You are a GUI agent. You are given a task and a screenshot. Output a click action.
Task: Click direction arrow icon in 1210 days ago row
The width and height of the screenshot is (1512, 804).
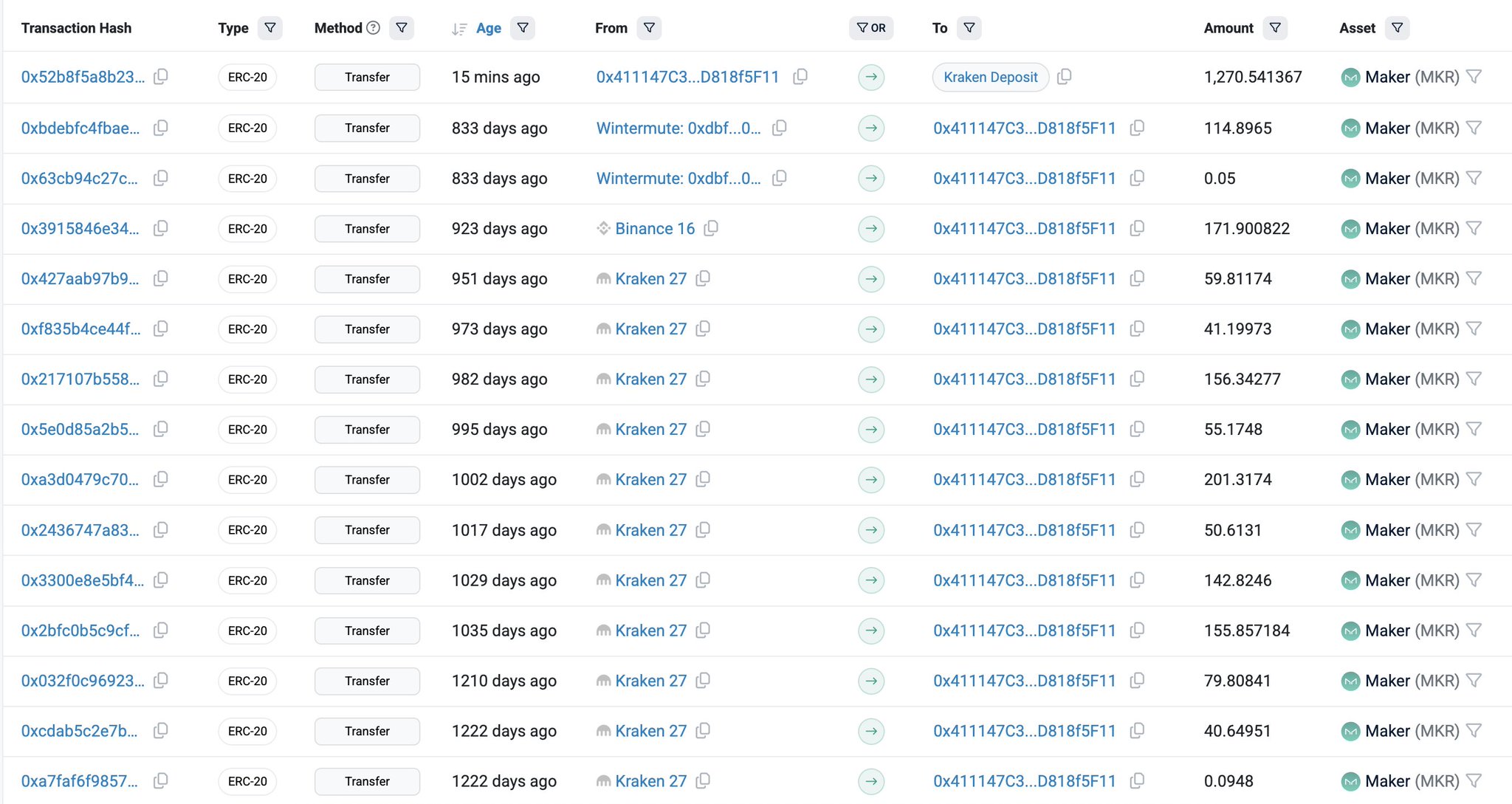[x=871, y=681]
